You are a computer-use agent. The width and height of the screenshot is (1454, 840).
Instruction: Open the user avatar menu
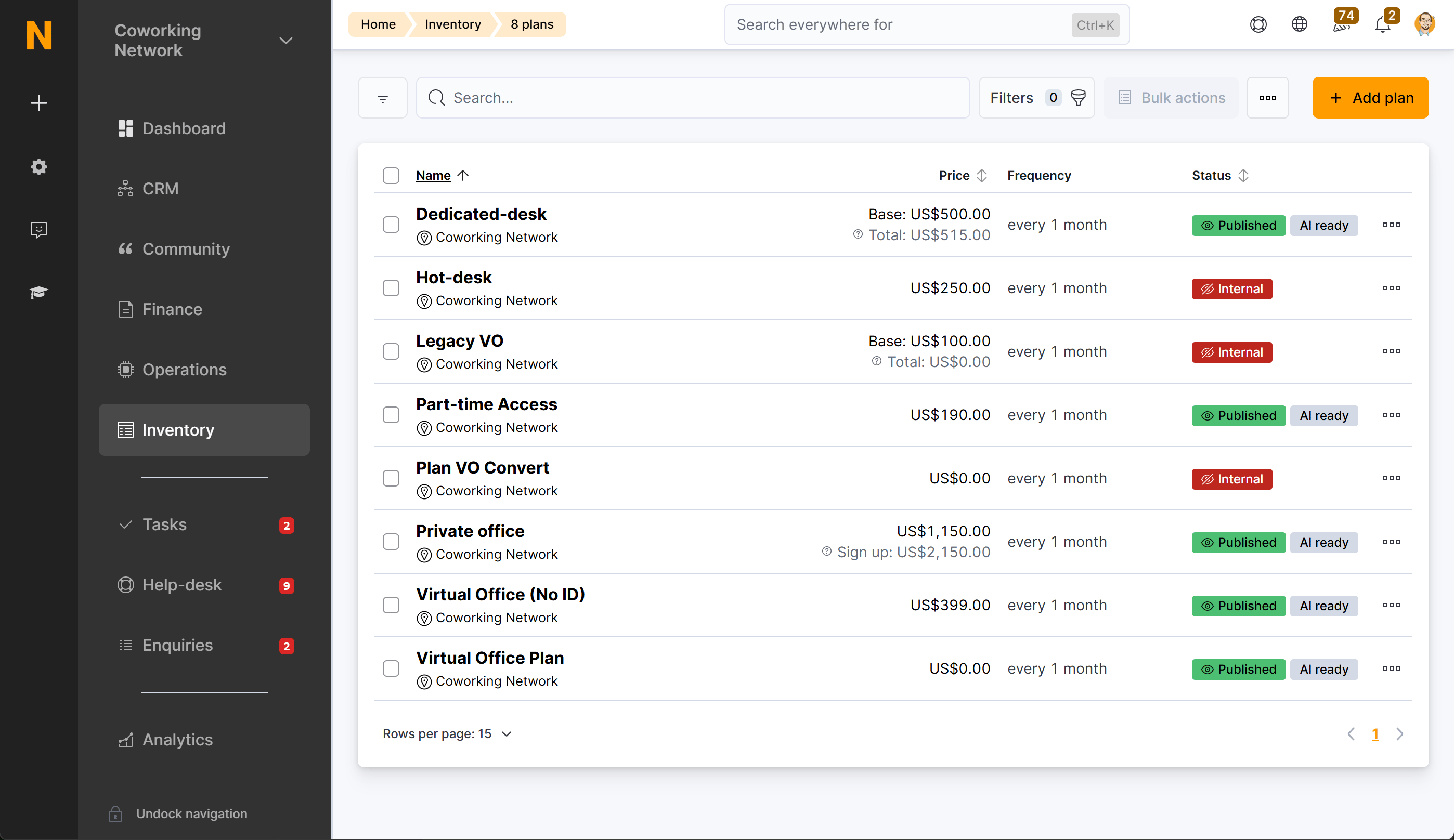[1424, 24]
